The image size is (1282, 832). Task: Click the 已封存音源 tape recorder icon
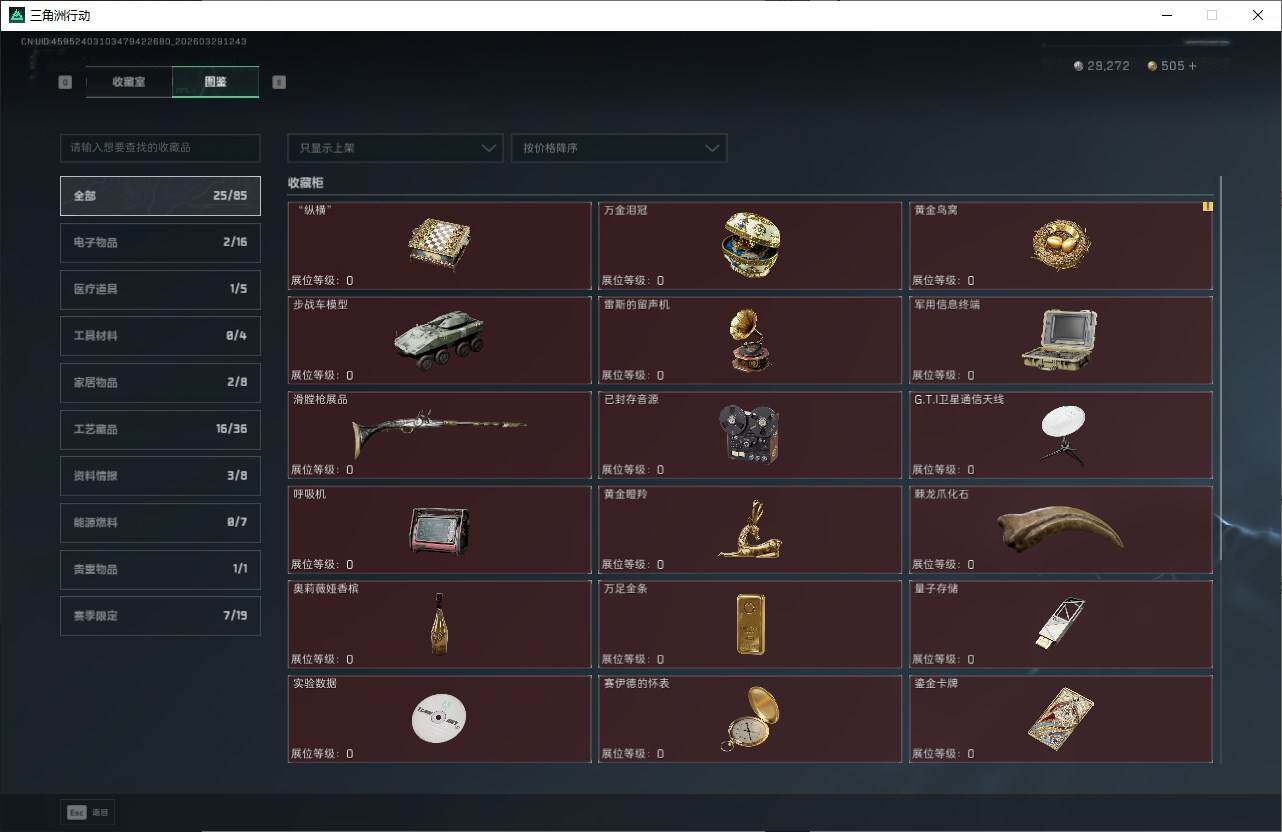[x=749, y=435]
